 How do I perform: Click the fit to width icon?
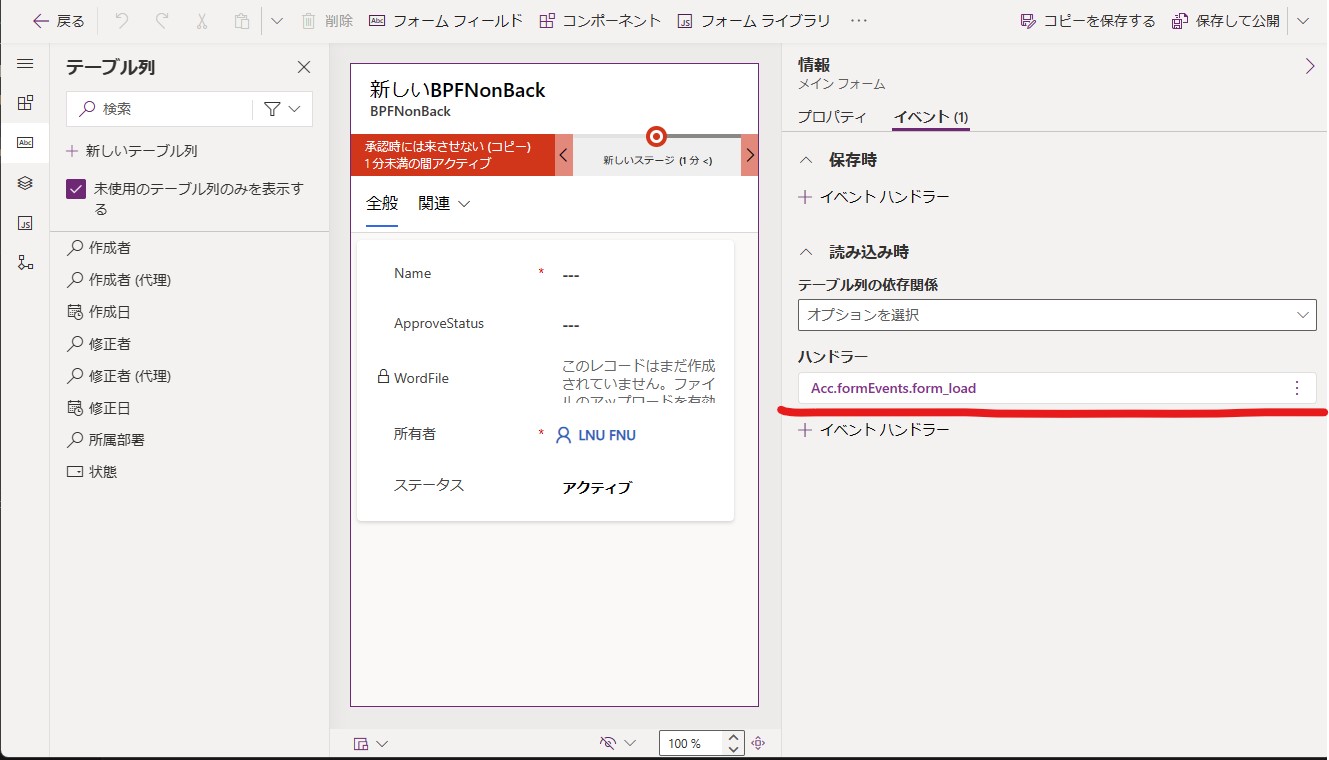pos(758,743)
